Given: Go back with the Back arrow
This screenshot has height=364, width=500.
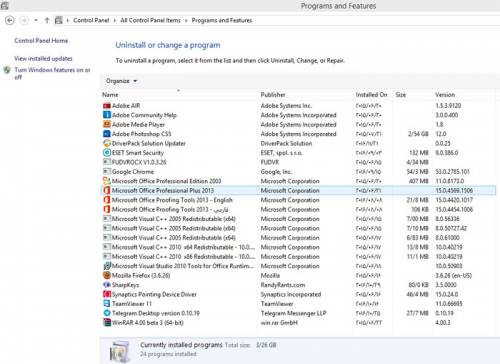Looking at the screenshot, I should [x=10, y=20].
